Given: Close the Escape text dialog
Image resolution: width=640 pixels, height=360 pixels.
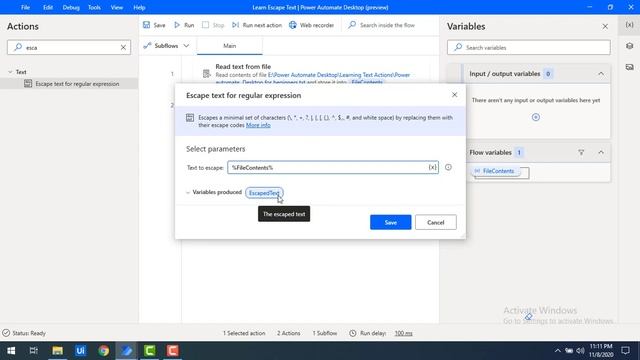Looking at the screenshot, I should click(454, 95).
